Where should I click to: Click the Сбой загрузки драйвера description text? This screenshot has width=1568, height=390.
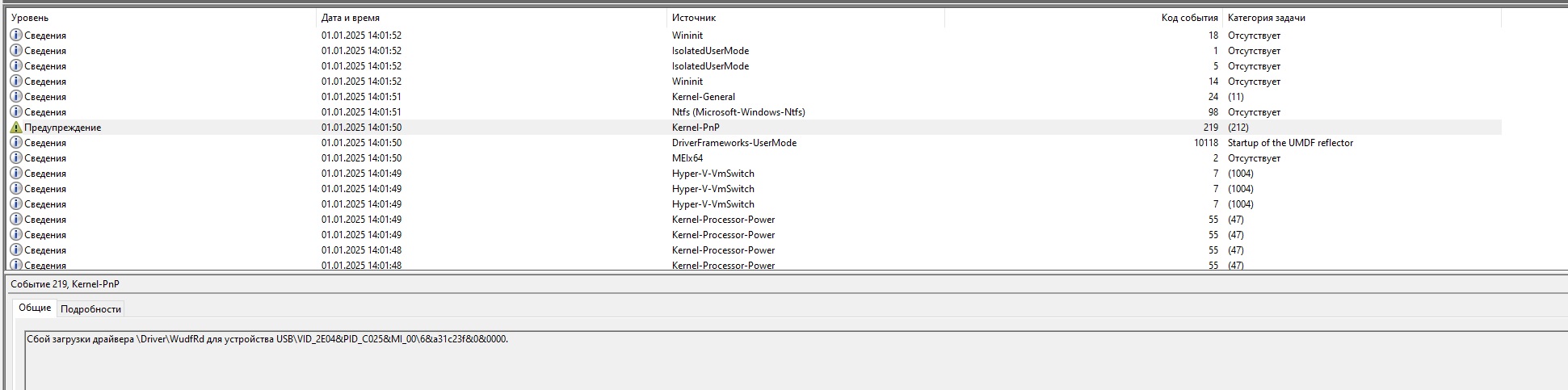[x=267, y=339]
